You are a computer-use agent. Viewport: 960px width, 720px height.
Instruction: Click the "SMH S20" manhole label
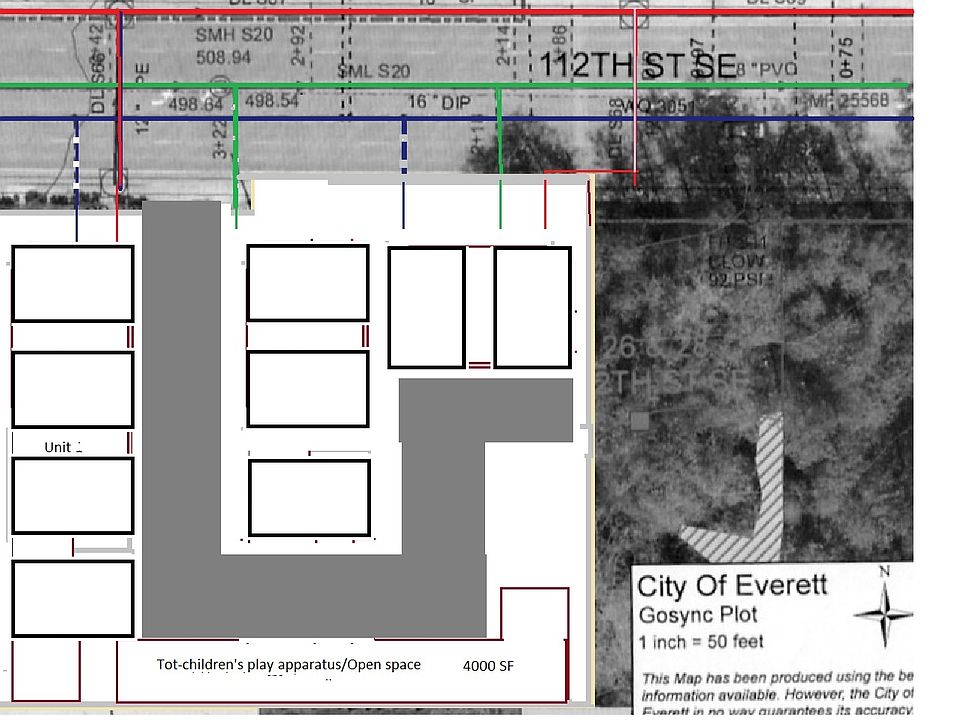(x=234, y=35)
